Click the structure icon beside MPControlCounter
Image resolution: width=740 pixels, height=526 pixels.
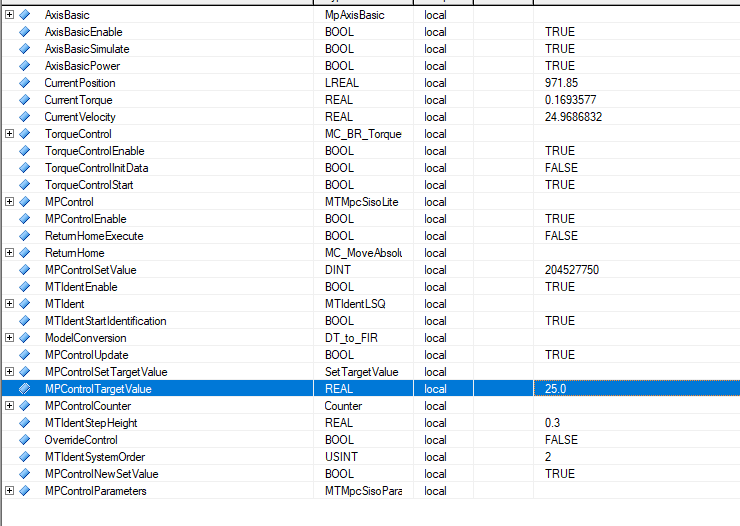point(25,405)
